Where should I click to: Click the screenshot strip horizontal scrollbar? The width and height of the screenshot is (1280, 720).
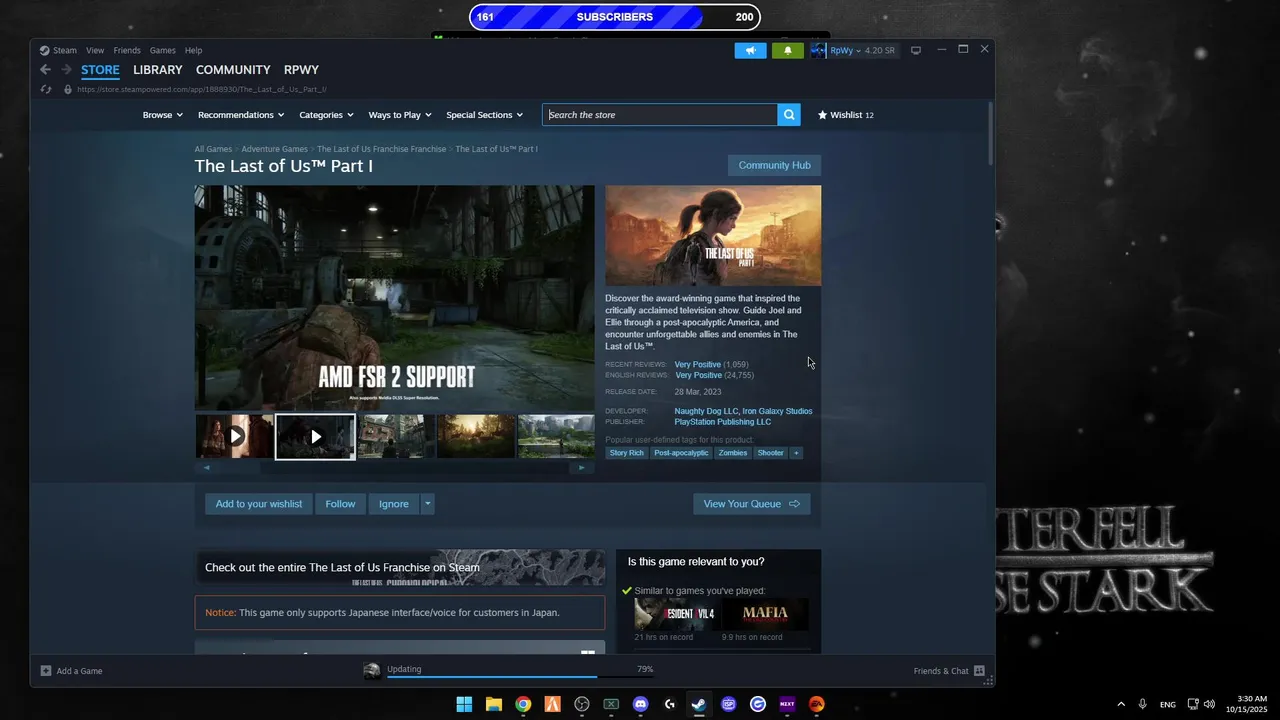click(x=394, y=467)
